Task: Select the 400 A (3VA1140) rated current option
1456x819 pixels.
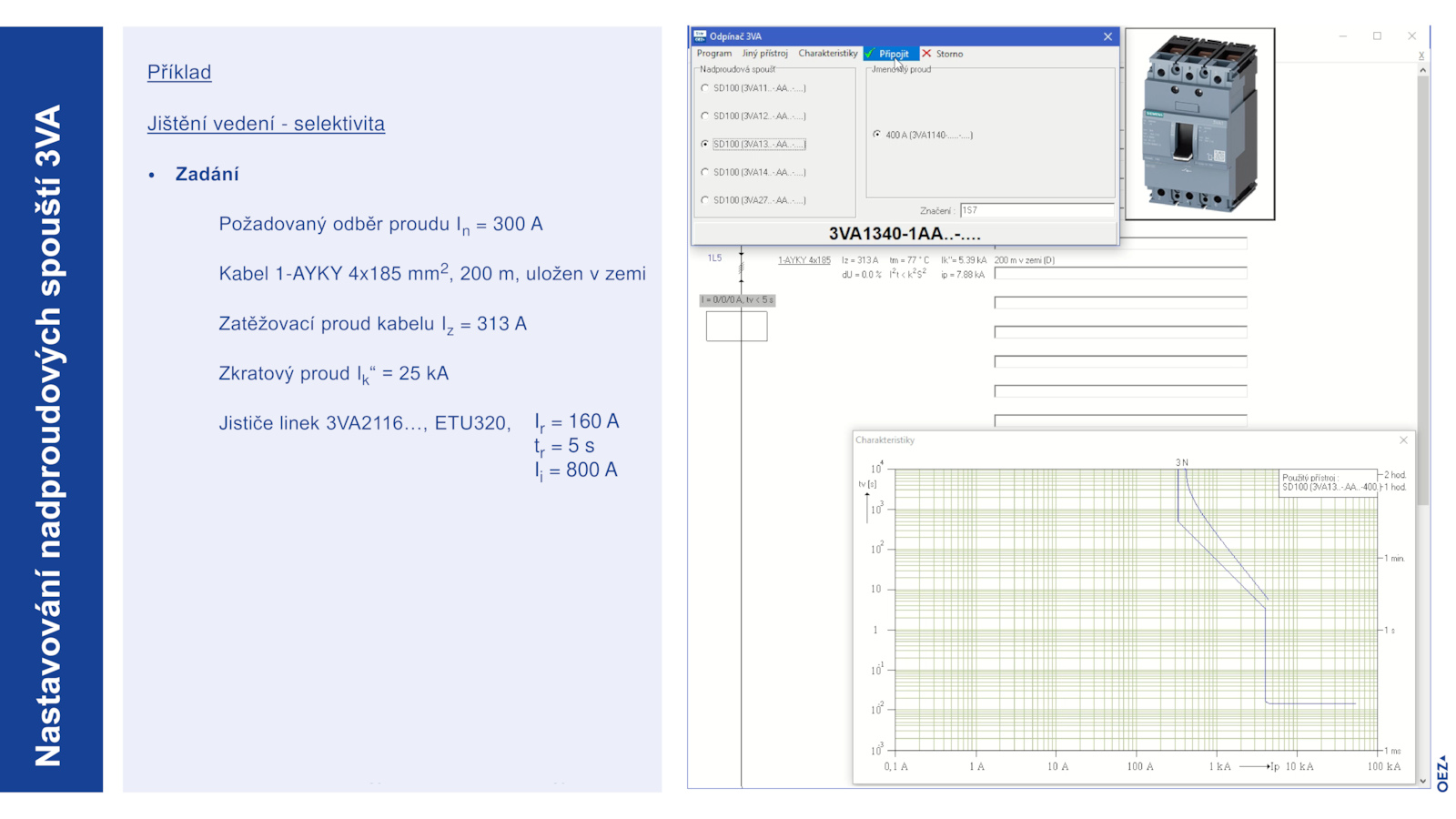Action: [923, 135]
